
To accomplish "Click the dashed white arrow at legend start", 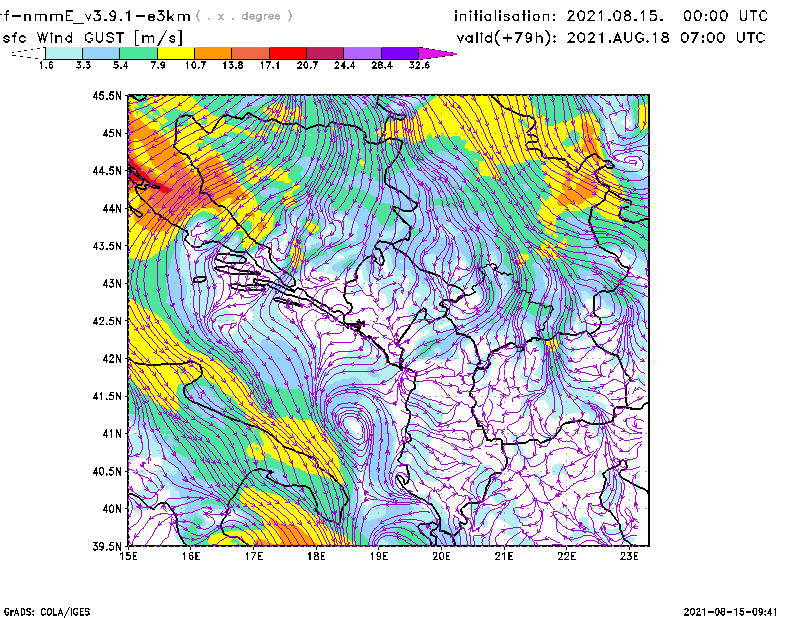I will [x=28, y=53].
